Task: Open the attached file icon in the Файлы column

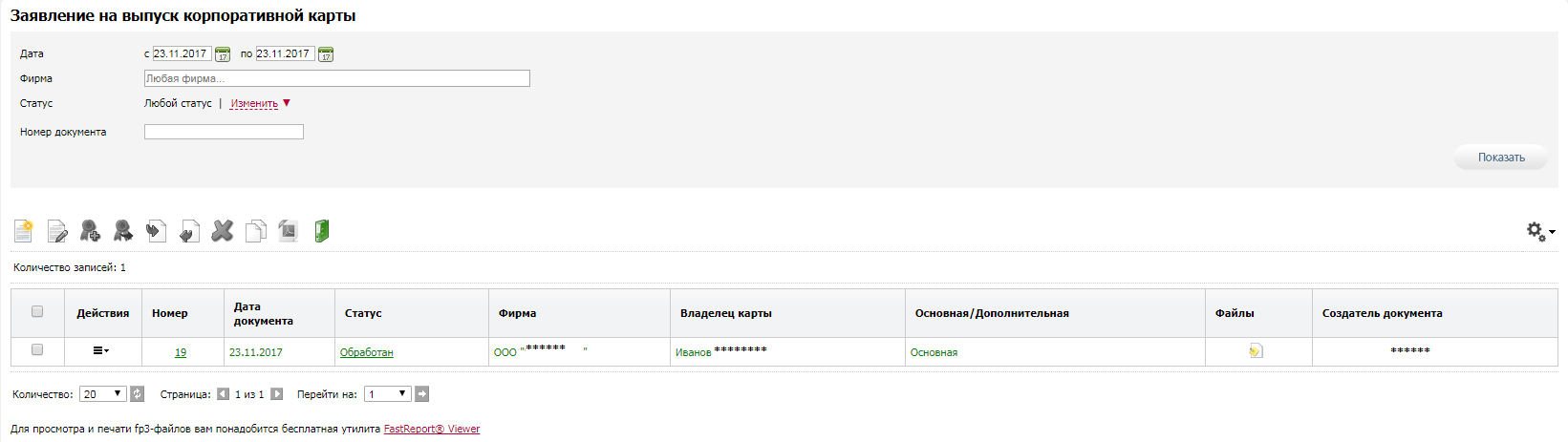Action: (1256, 351)
